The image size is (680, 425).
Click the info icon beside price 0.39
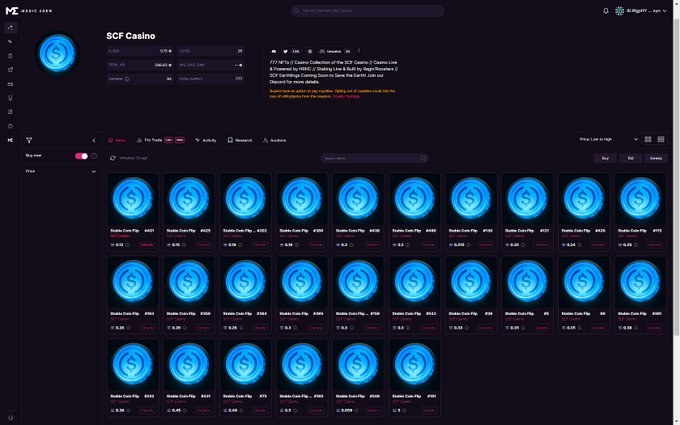128,410
